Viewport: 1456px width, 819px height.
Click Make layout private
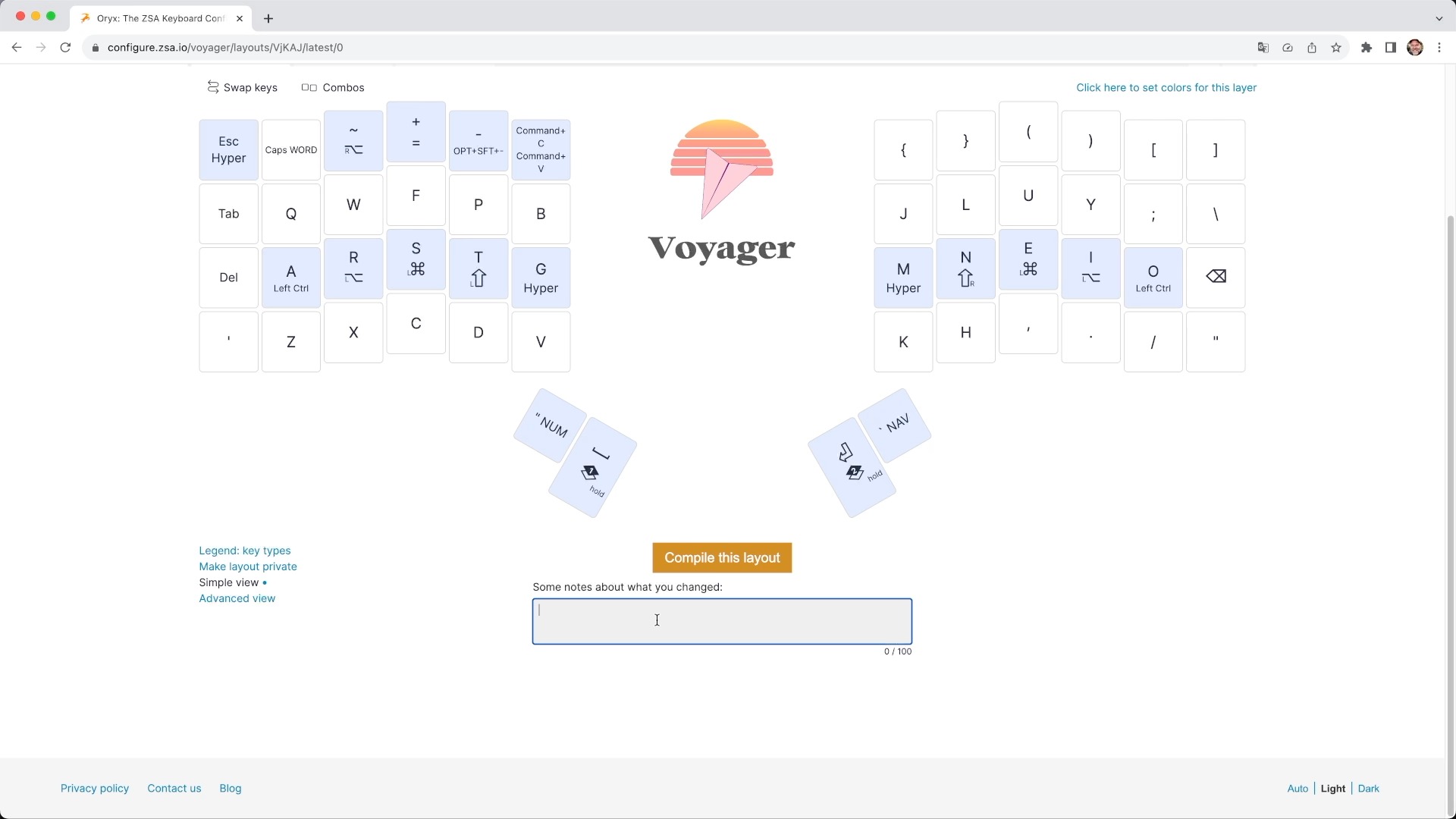coord(248,566)
